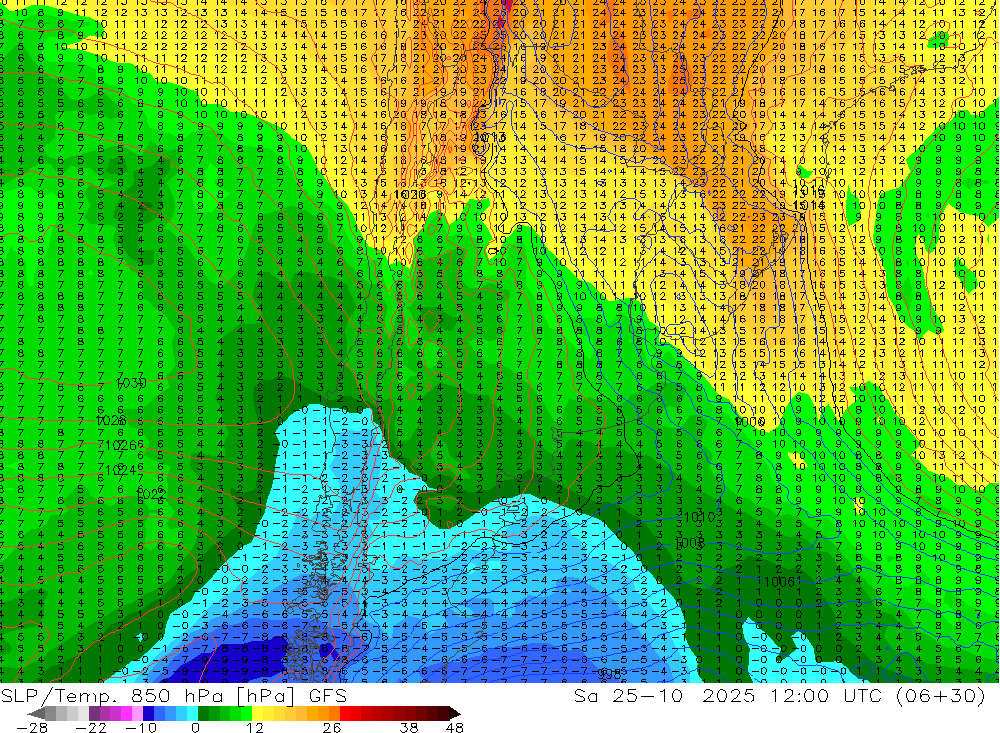The height and width of the screenshot is (733, 1000).
Task: Click the '12:00 UTC' valid time text
Action: click(x=828, y=695)
